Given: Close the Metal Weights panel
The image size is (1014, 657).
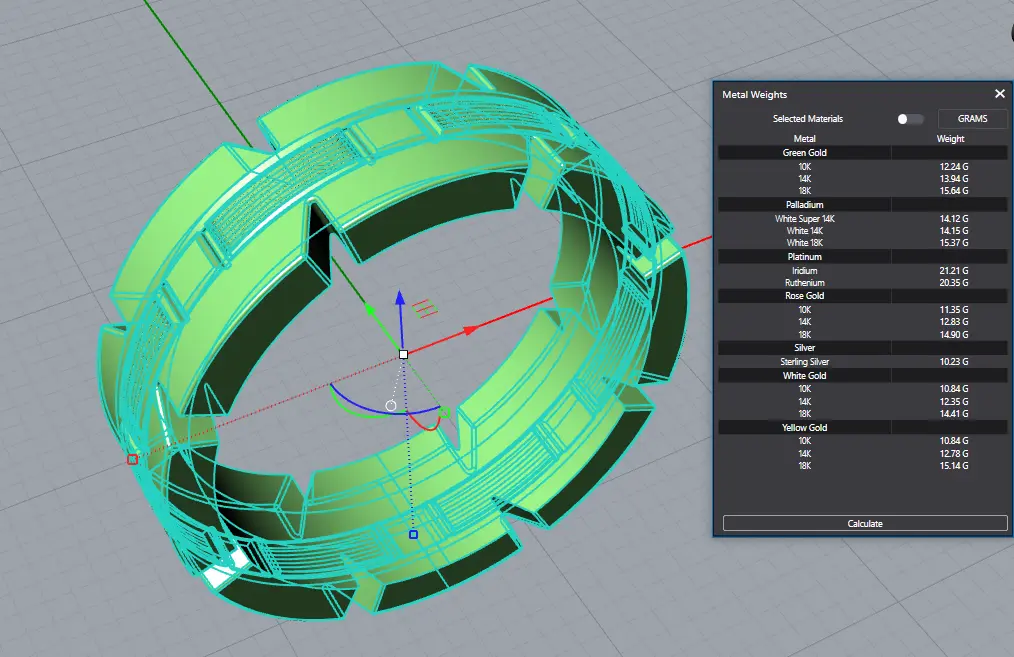Looking at the screenshot, I should [999, 94].
